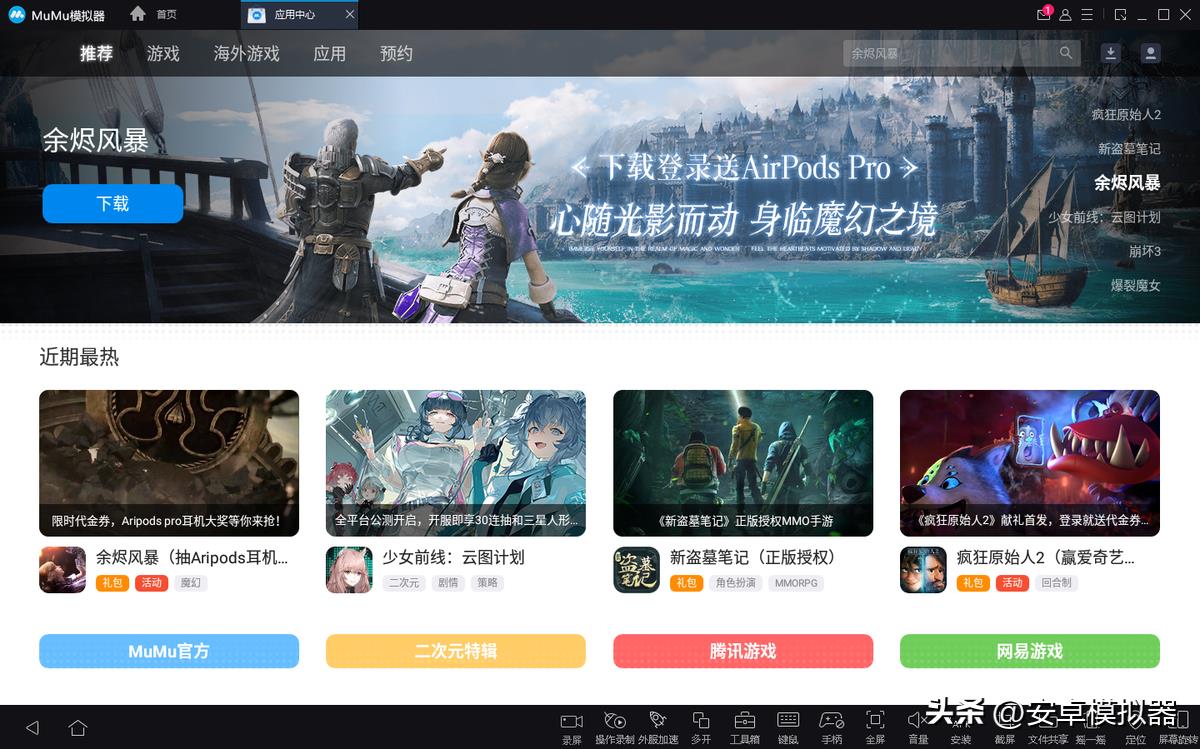Switch to the 预约 navigation tab
Screen dimensions: 1200x749
point(397,54)
